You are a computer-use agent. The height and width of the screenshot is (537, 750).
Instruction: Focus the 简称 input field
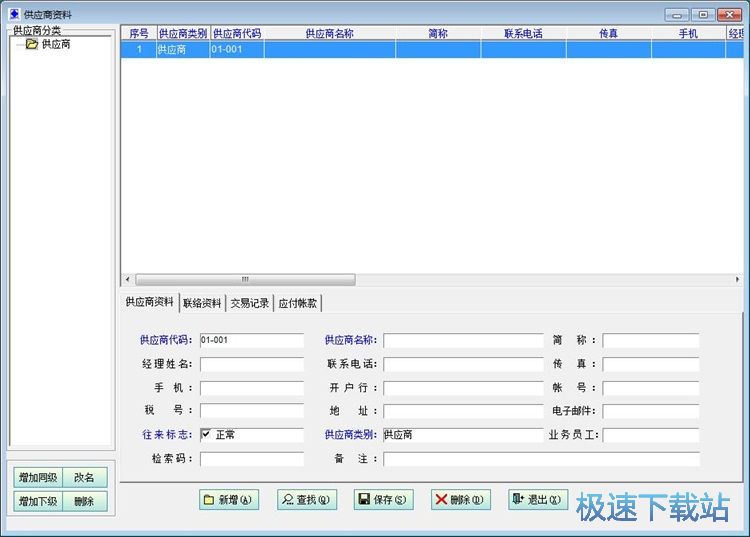tap(651, 340)
